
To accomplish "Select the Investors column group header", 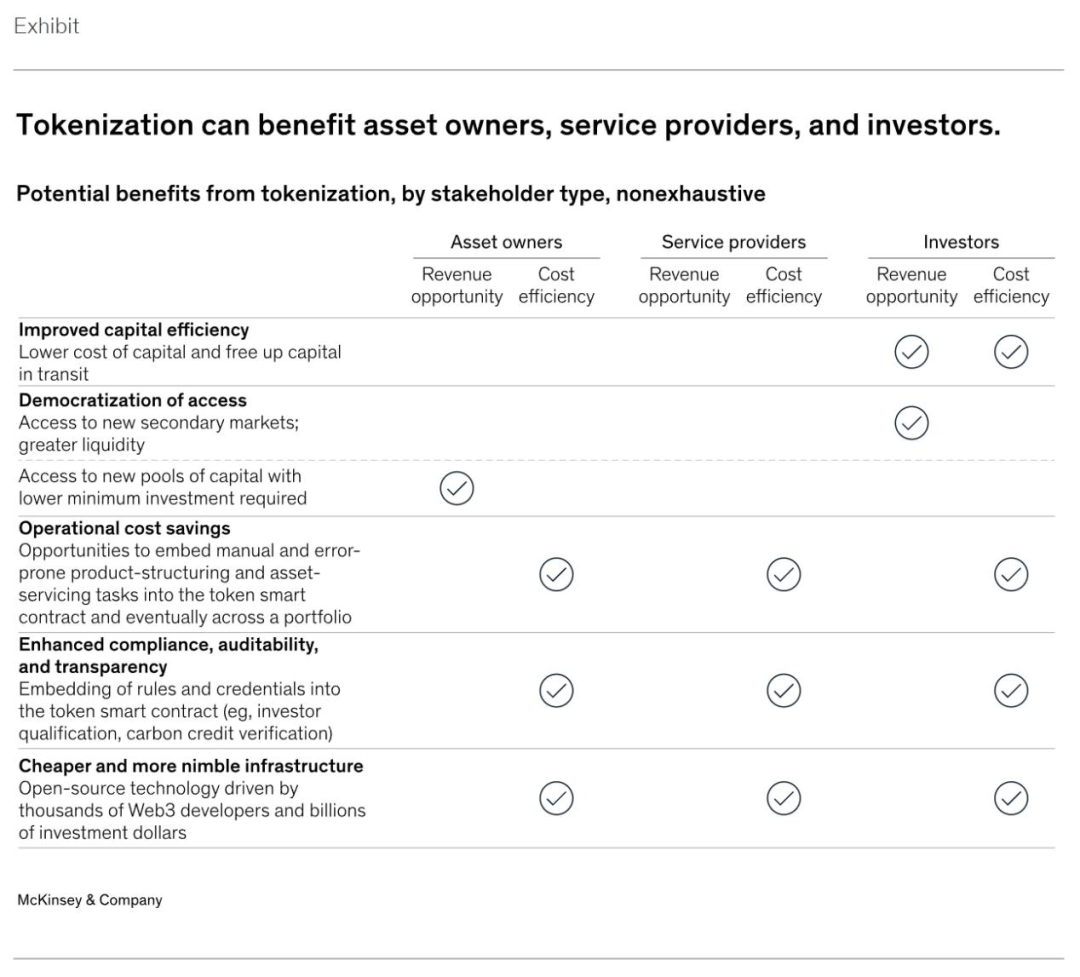I will point(961,242).
